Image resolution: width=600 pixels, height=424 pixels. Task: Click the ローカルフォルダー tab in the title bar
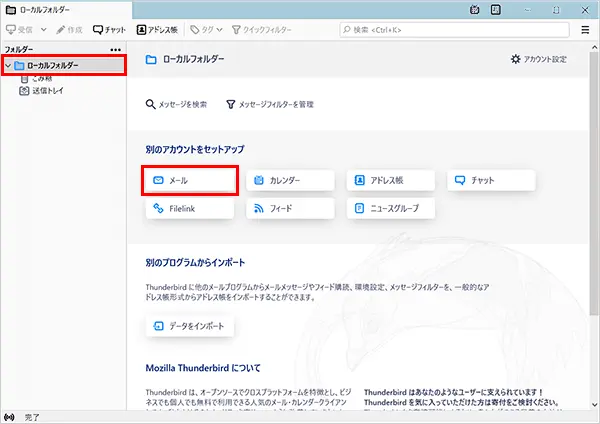67,10
